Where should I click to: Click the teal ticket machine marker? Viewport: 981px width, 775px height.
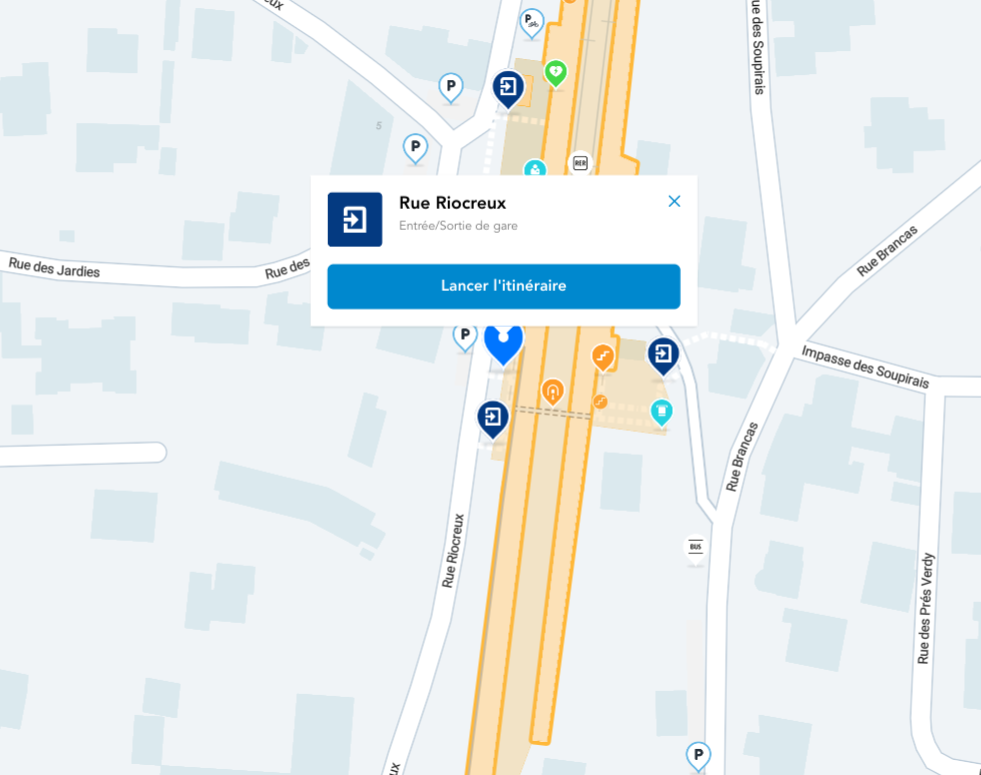pos(661,412)
